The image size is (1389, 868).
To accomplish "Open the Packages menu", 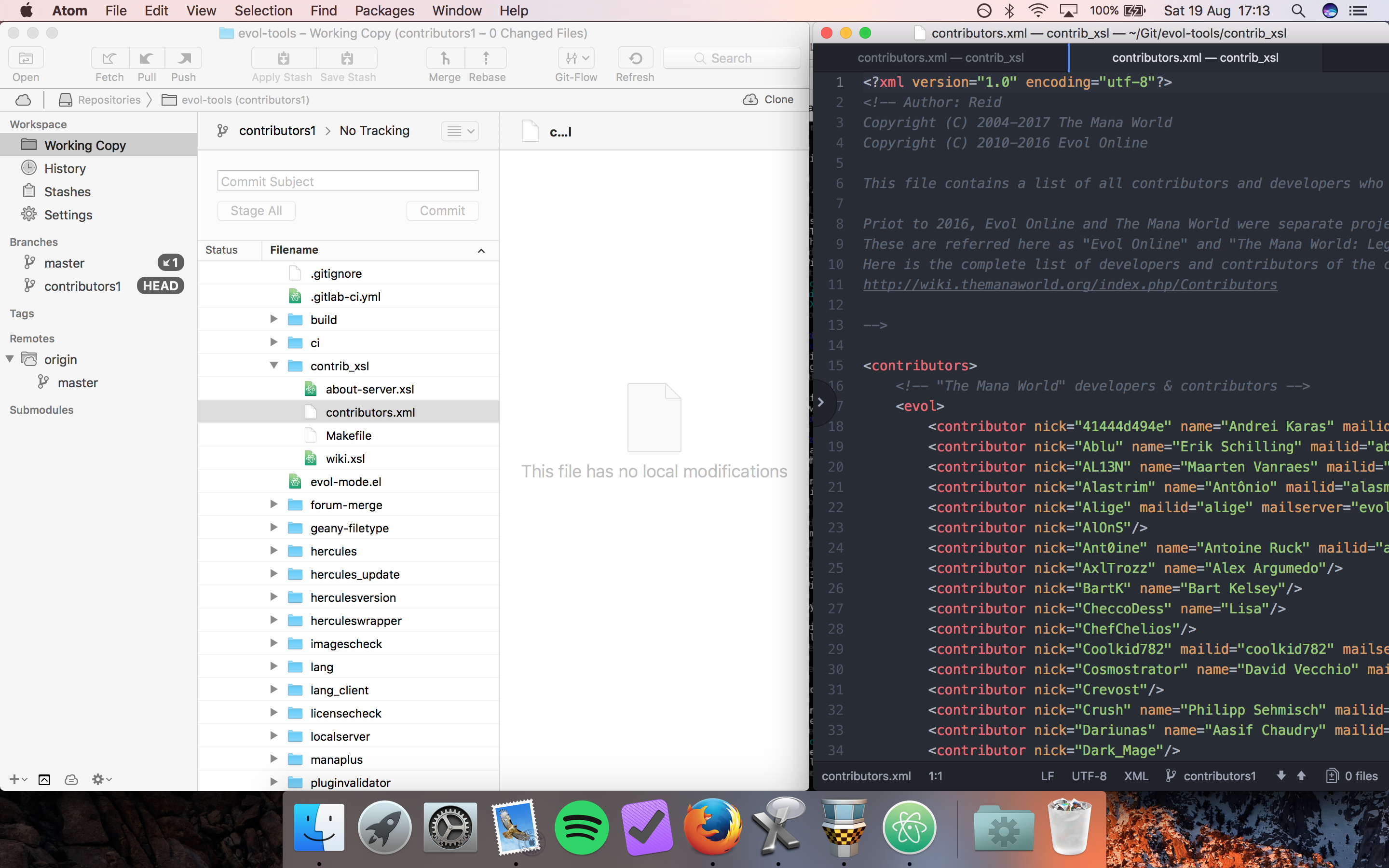I will 384,10.
